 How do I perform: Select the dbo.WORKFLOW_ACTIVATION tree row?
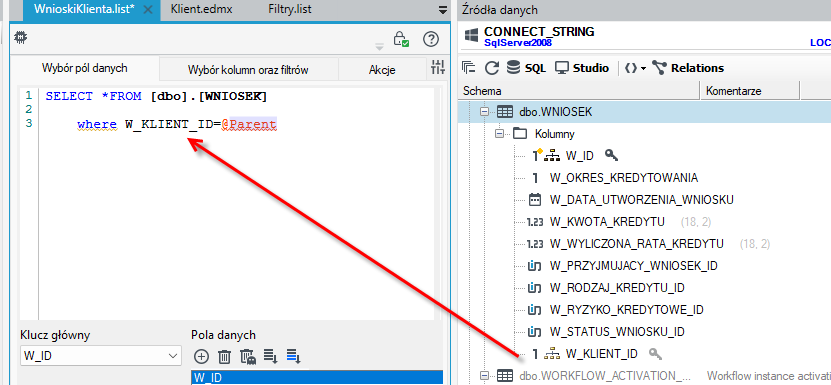[x=645, y=376]
